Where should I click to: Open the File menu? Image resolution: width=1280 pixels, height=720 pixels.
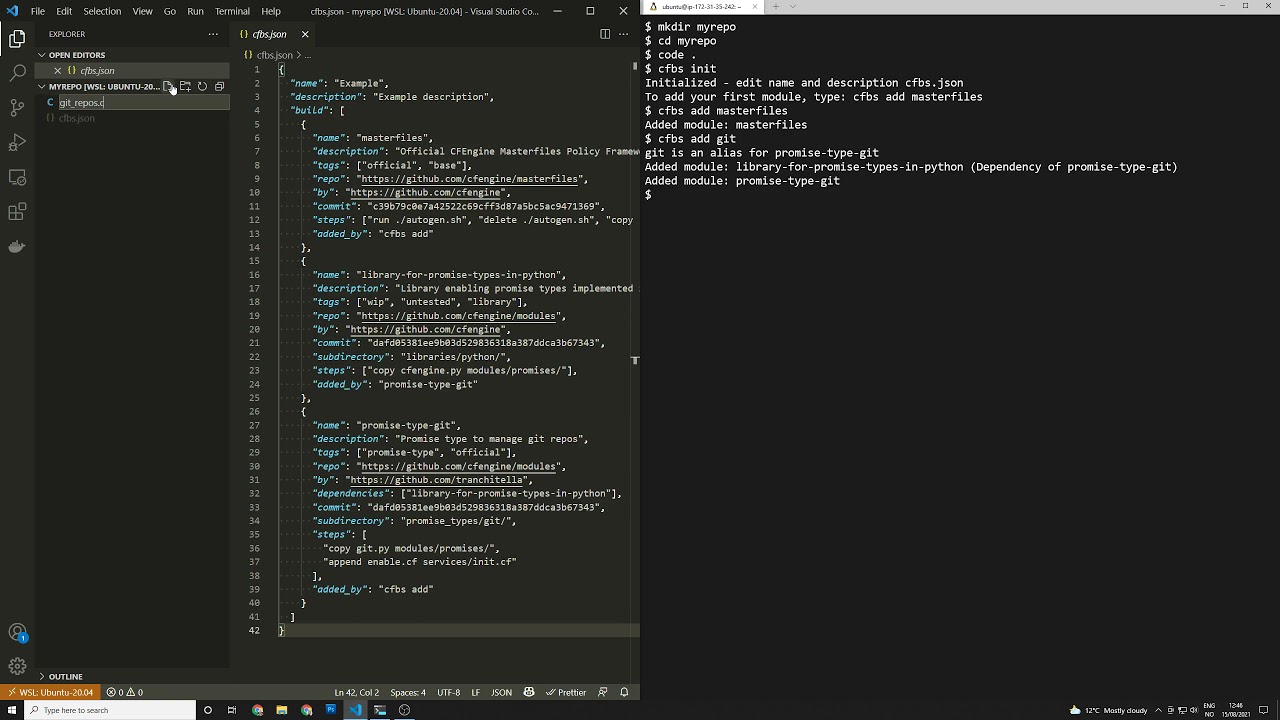[x=37, y=11]
